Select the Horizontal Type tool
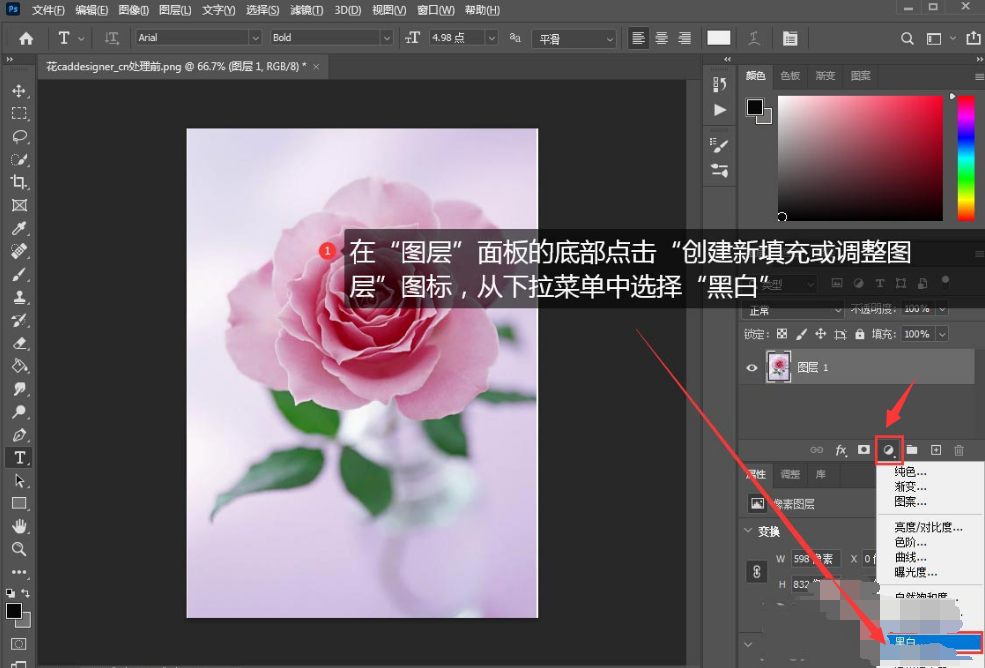 pyautogui.click(x=20, y=457)
